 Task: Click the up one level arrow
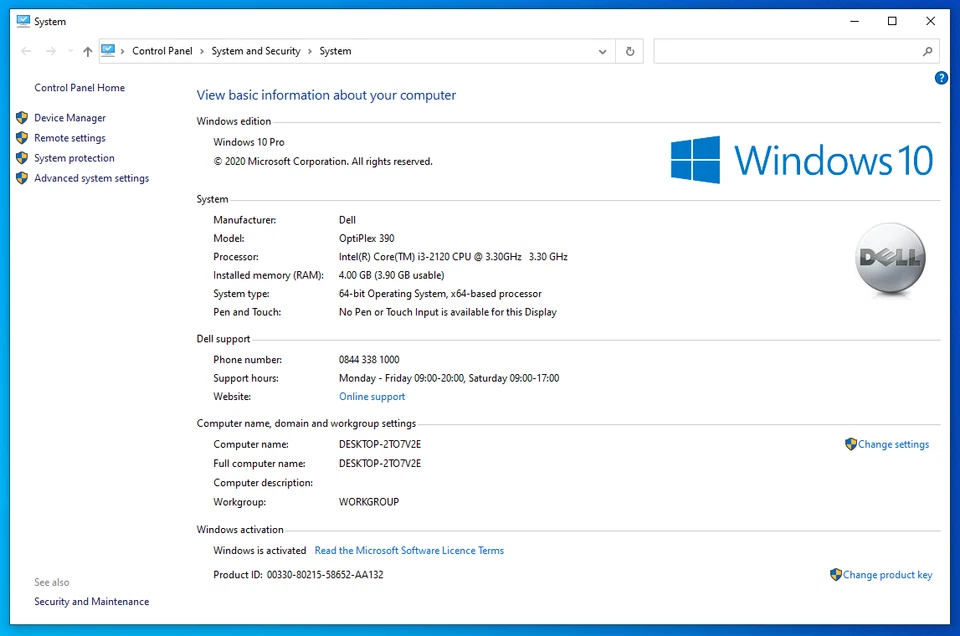point(88,51)
